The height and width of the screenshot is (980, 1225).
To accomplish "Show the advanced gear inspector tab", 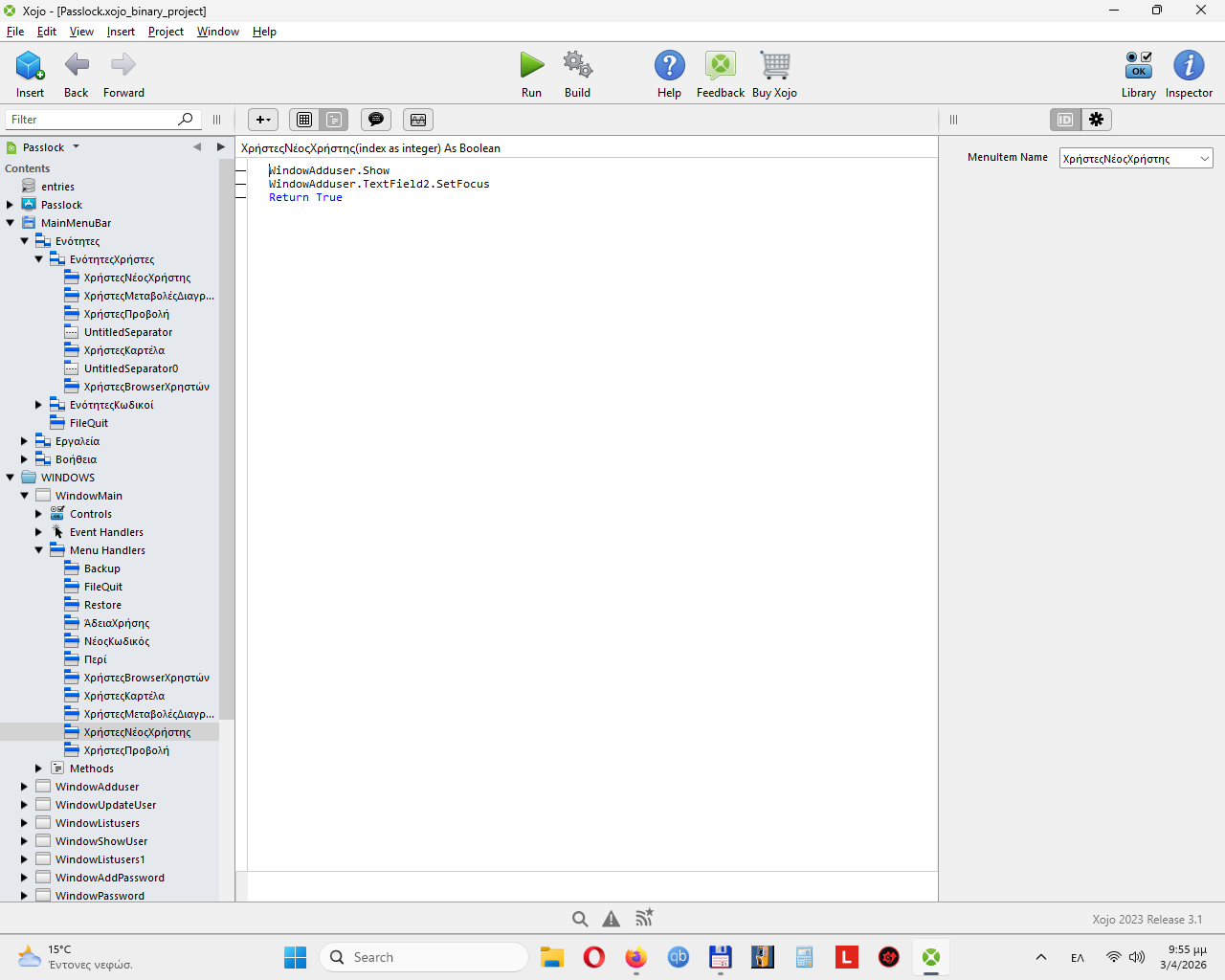I will pos(1096,120).
